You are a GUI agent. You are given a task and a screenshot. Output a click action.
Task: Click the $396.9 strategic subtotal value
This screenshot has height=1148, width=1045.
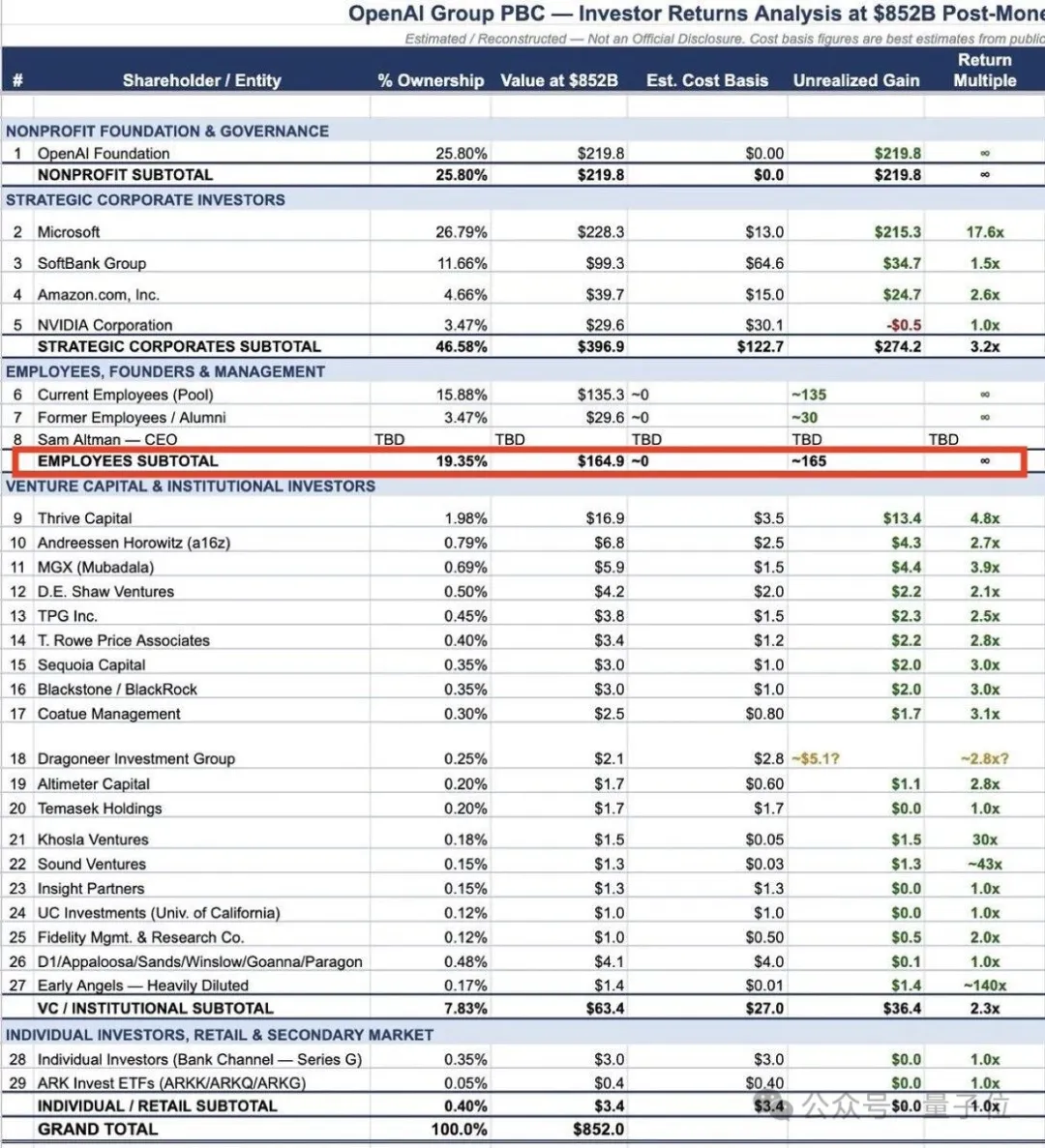point(601,346)
